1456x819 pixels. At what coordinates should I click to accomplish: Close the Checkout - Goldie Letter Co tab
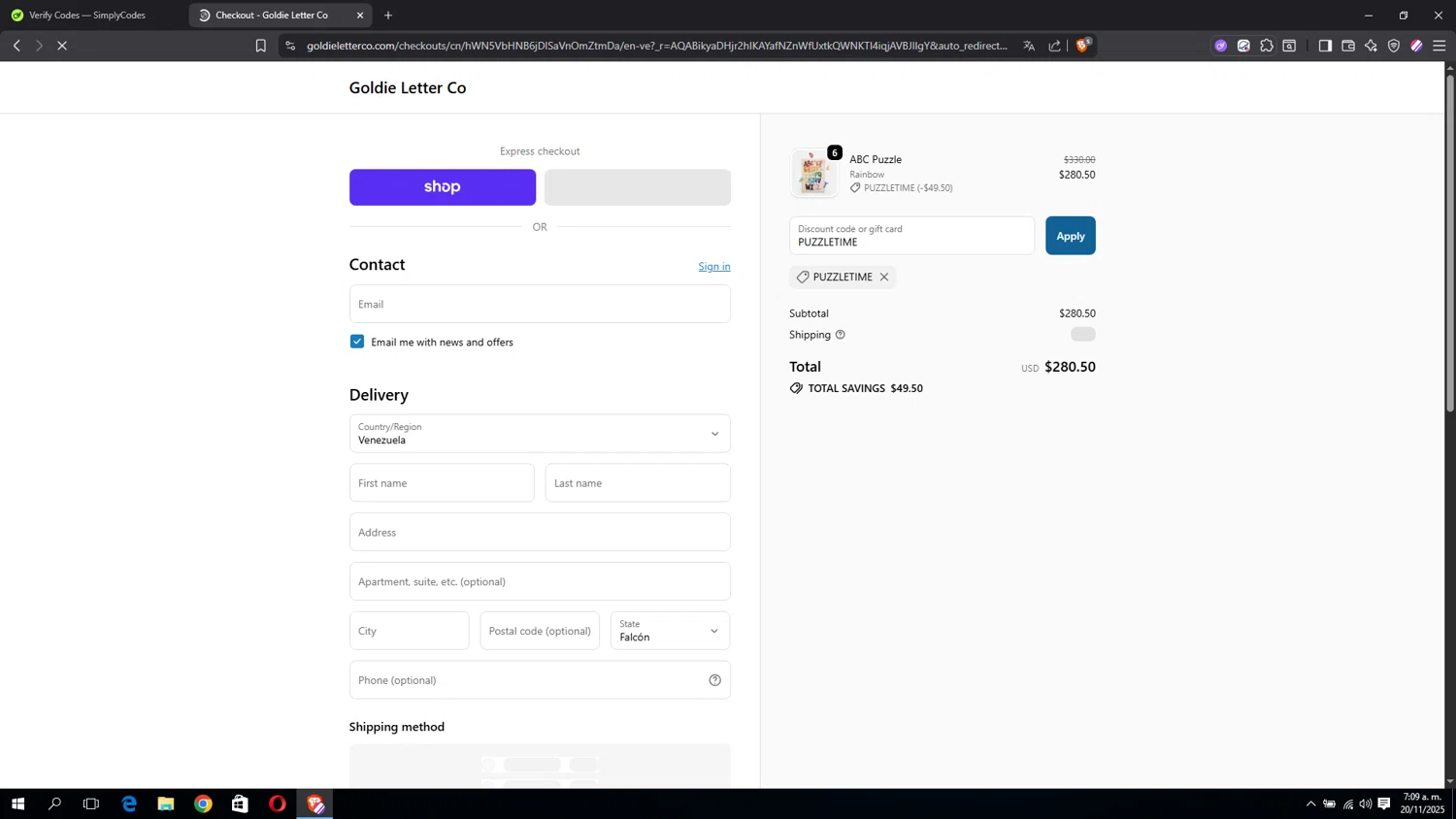[360, 16]
